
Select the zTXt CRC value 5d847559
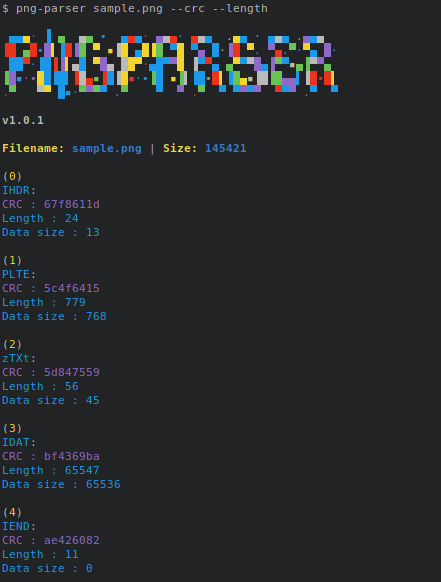pos(72,372)
